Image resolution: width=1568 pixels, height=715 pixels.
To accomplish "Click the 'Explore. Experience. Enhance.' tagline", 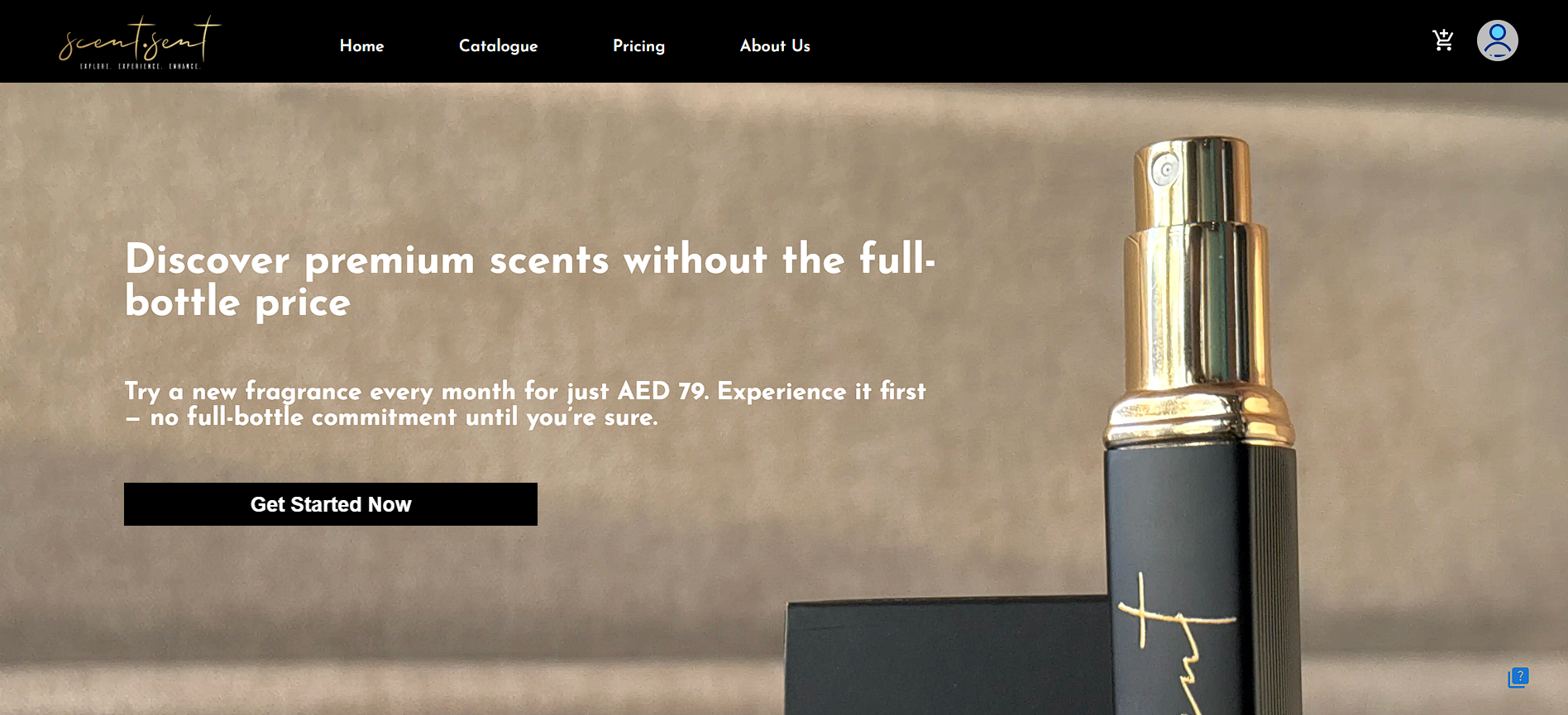I will pos(140,66).
